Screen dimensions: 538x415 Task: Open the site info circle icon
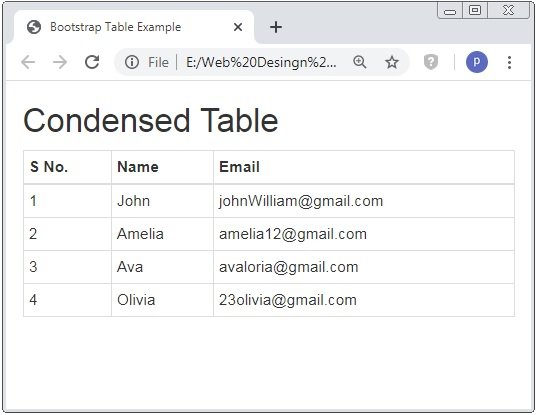click(x=132, y=62)
